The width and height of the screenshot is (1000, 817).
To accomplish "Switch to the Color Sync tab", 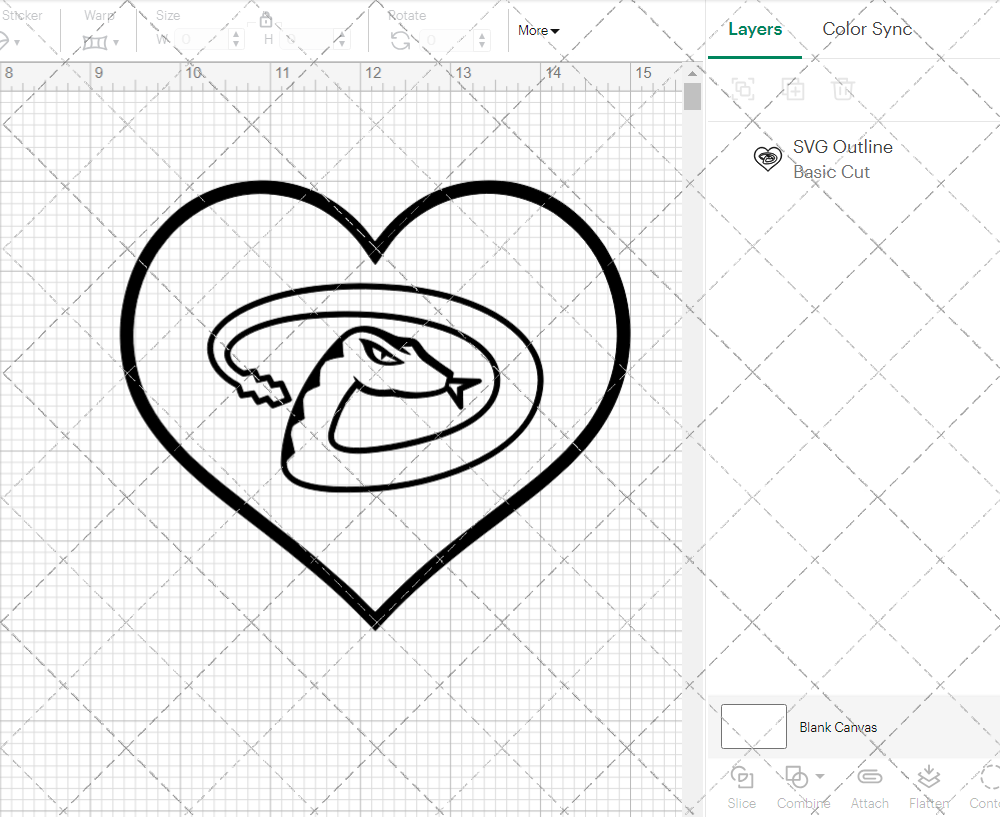I will click(867, 29).
